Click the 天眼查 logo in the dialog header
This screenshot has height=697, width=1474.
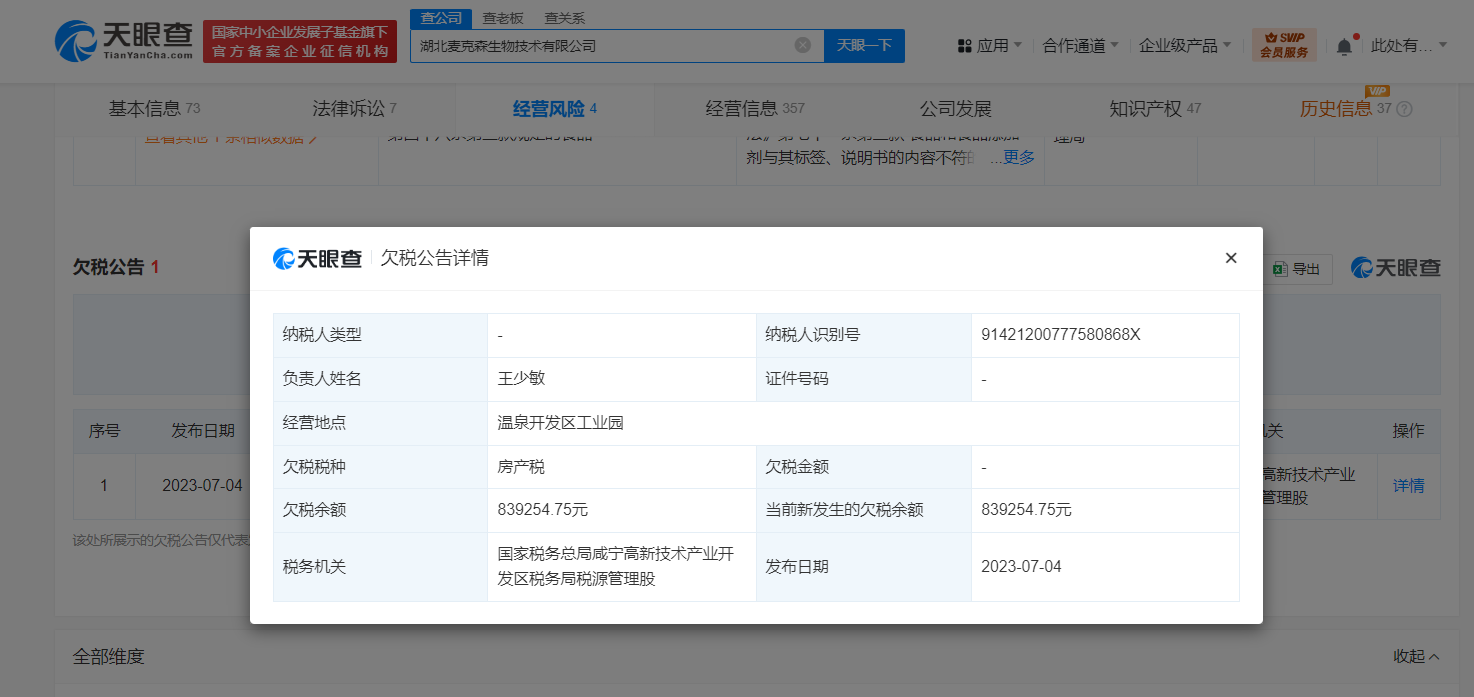pos(317,258)
